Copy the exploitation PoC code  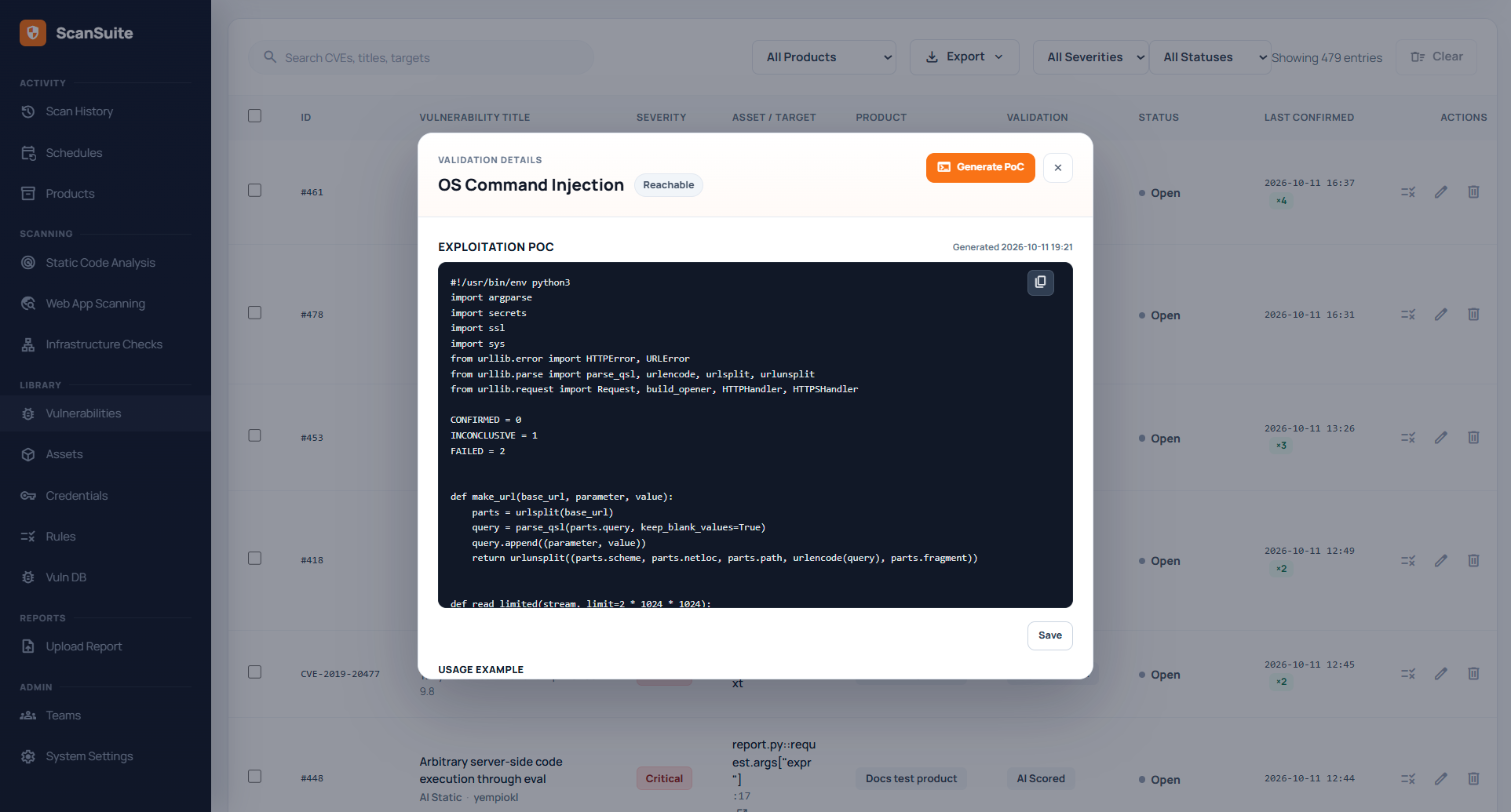1040,283
